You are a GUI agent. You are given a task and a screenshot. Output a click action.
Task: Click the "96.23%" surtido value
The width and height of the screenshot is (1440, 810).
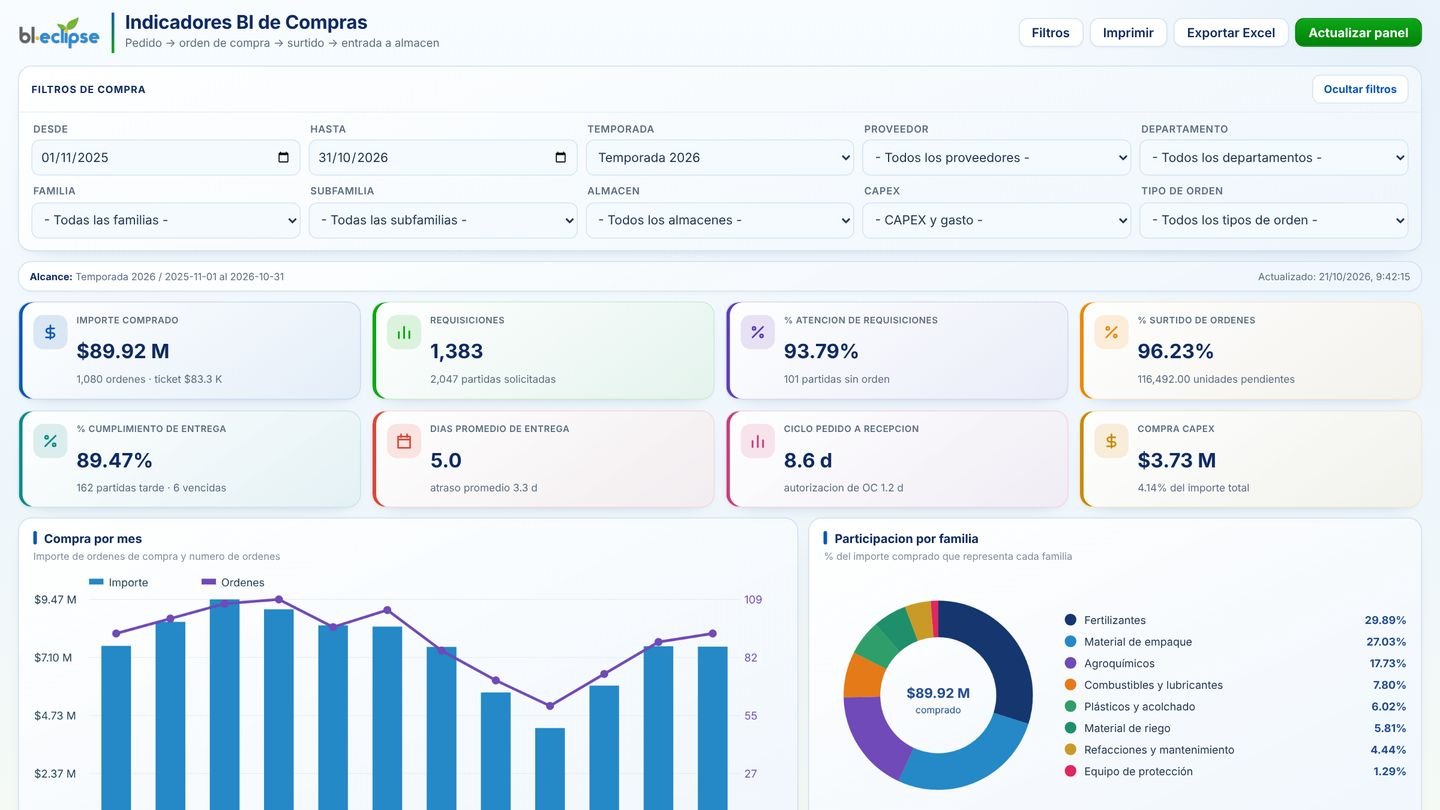point(1176,351)
